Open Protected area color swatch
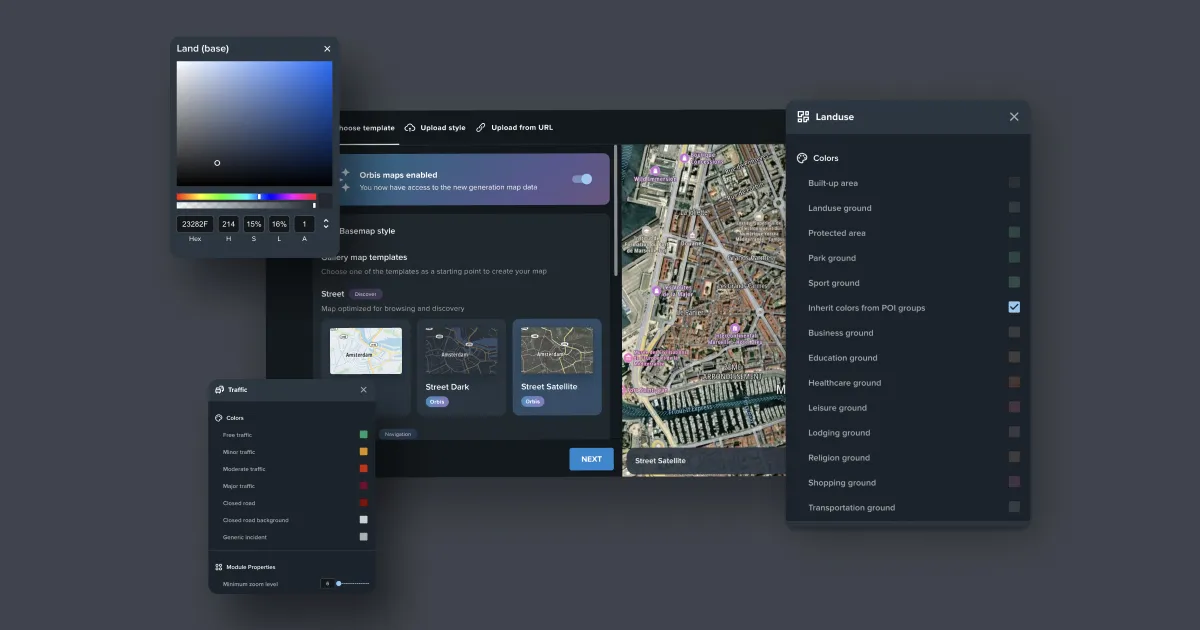The height and width of the screenshot is (630, 1200). (x=1014, y=233)
